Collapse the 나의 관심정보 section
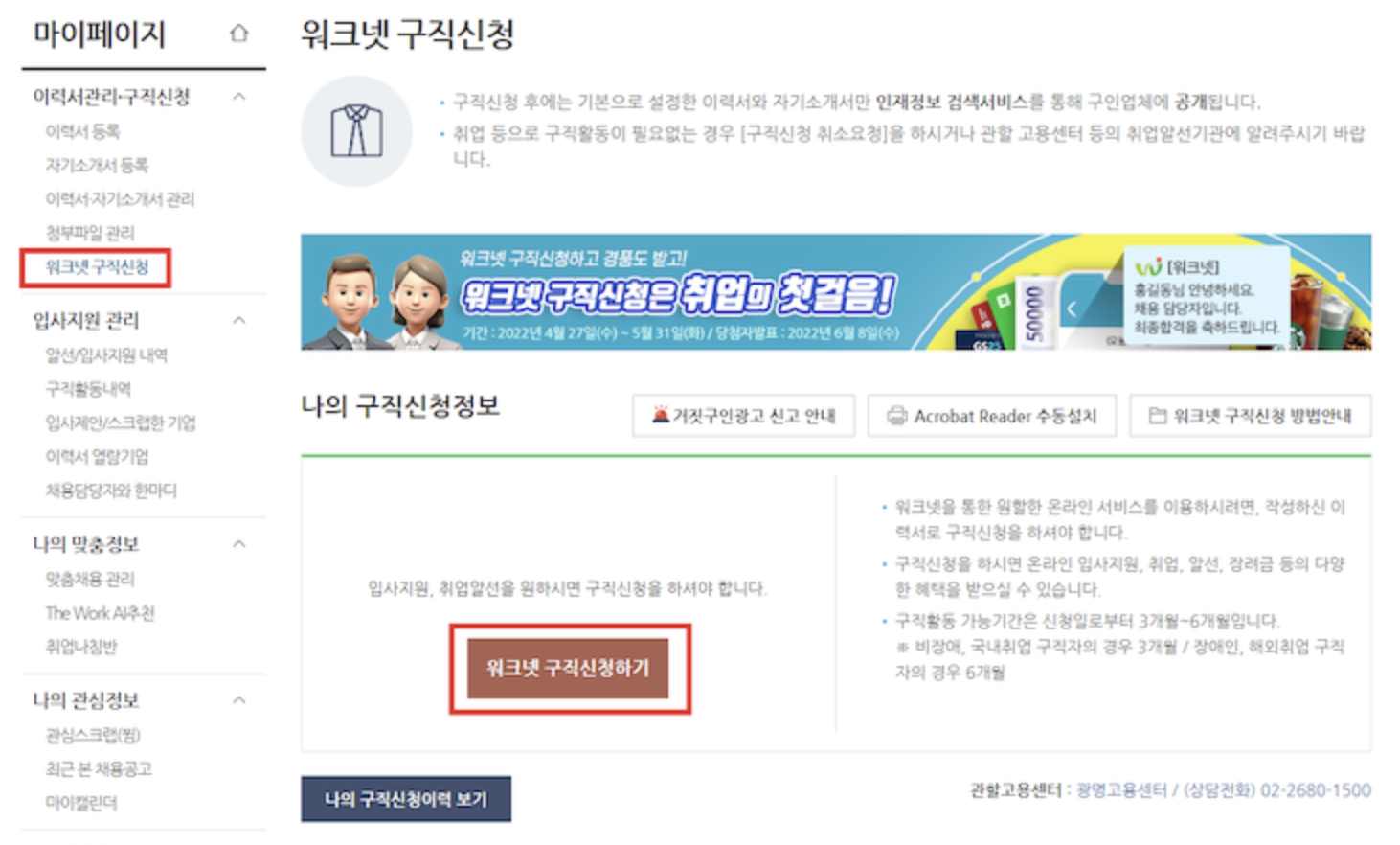The image size is (1400, 845). pyautogui.click(x=239, y=700)
